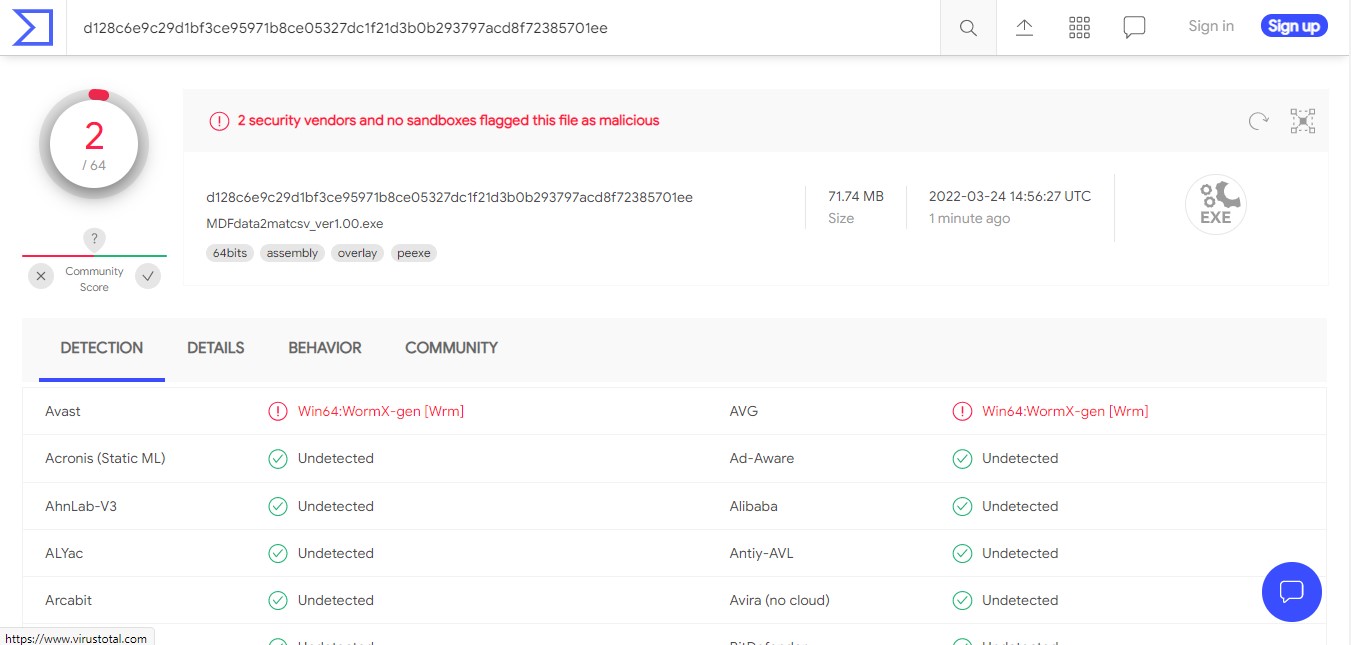The image size is (1351, 645).
Task: Select the file hash text in summary
Action: click(x=450, y=197)
